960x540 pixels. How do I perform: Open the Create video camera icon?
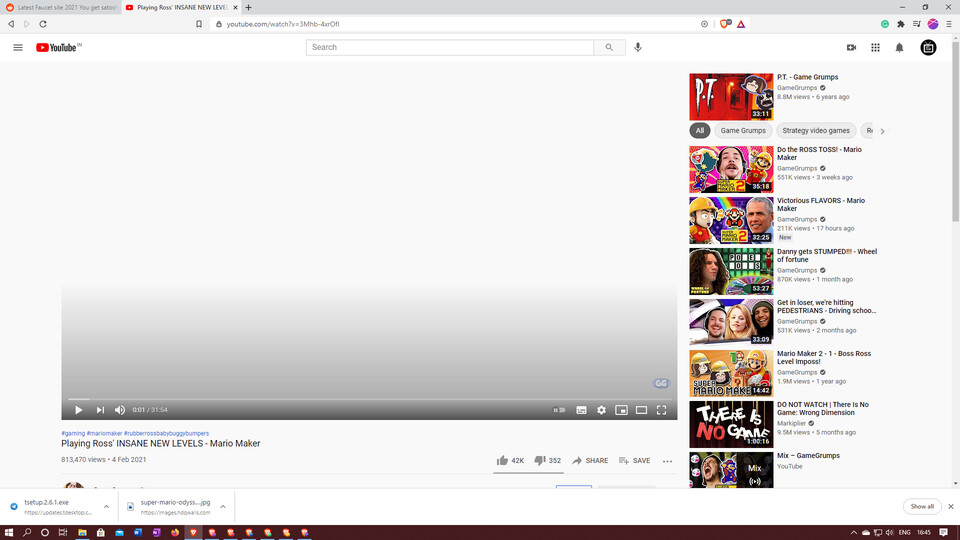pos(851,47)
